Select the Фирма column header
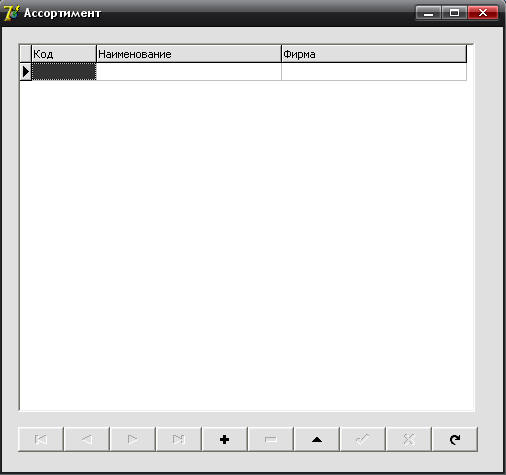This screenshot has height=475, width=506. tap(374, 54)
